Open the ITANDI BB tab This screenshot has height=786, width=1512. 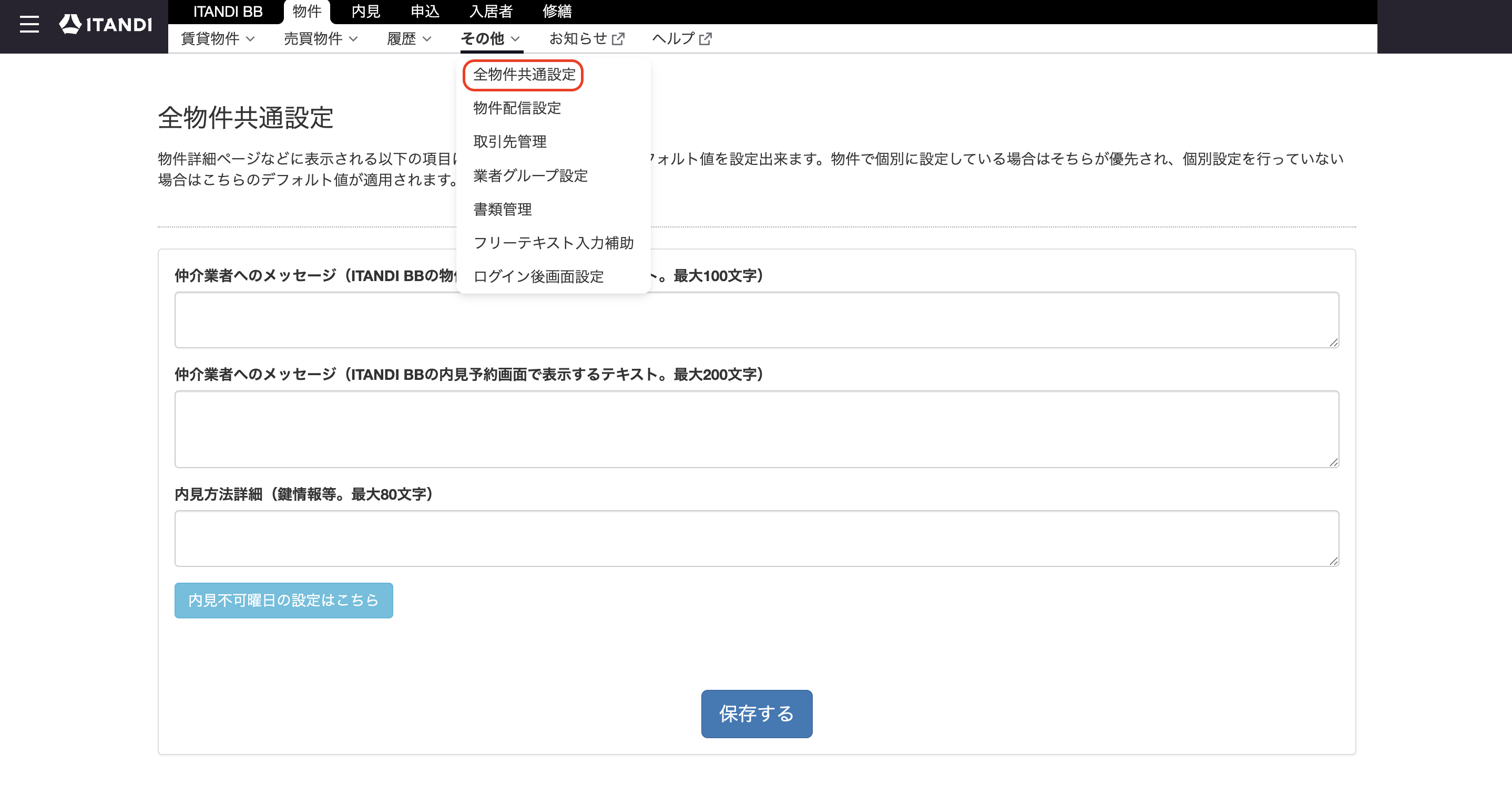click(x=228, y=11)
